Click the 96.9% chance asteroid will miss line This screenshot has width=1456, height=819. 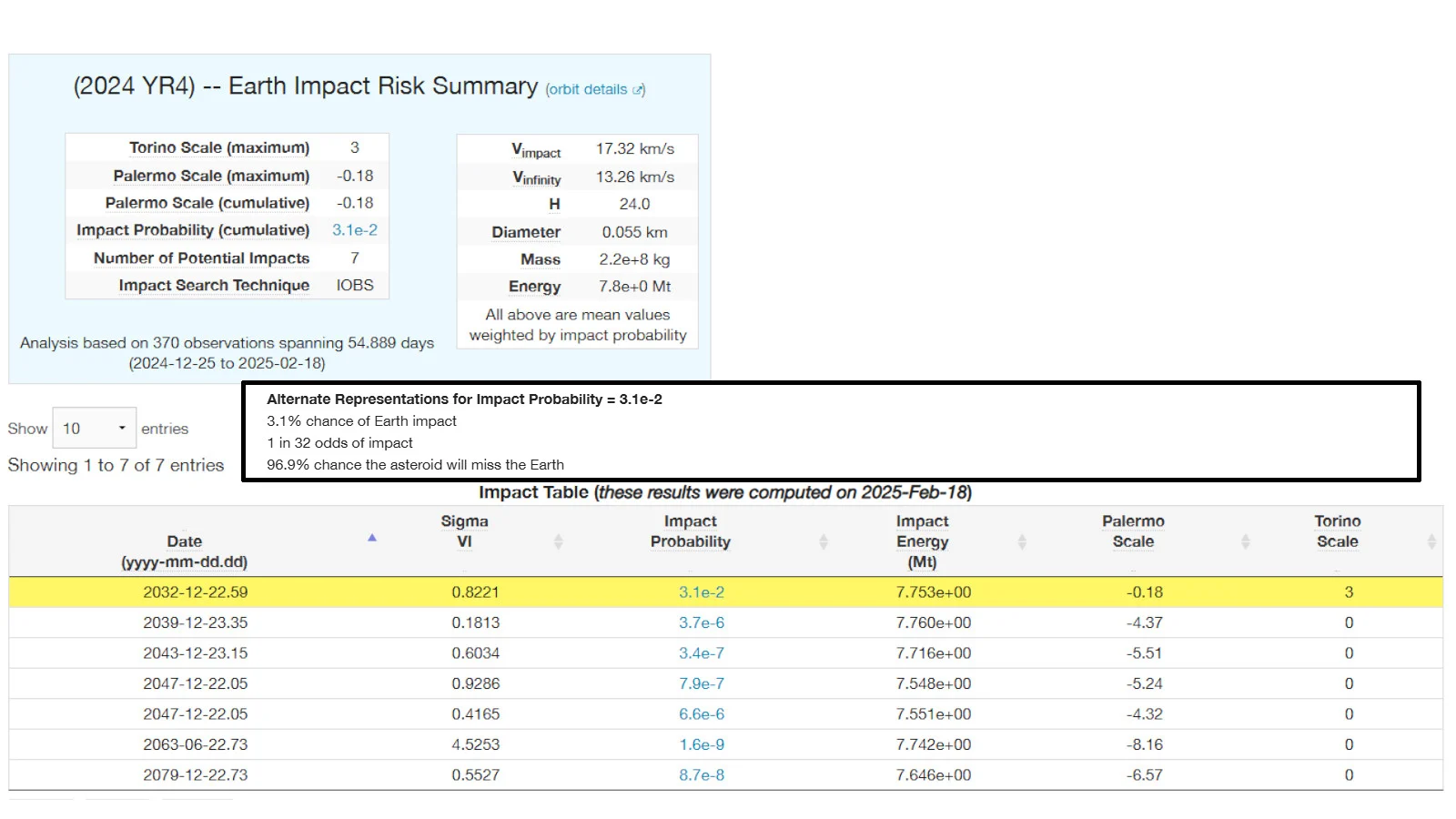pyautogui.click(x=415, y=465)
